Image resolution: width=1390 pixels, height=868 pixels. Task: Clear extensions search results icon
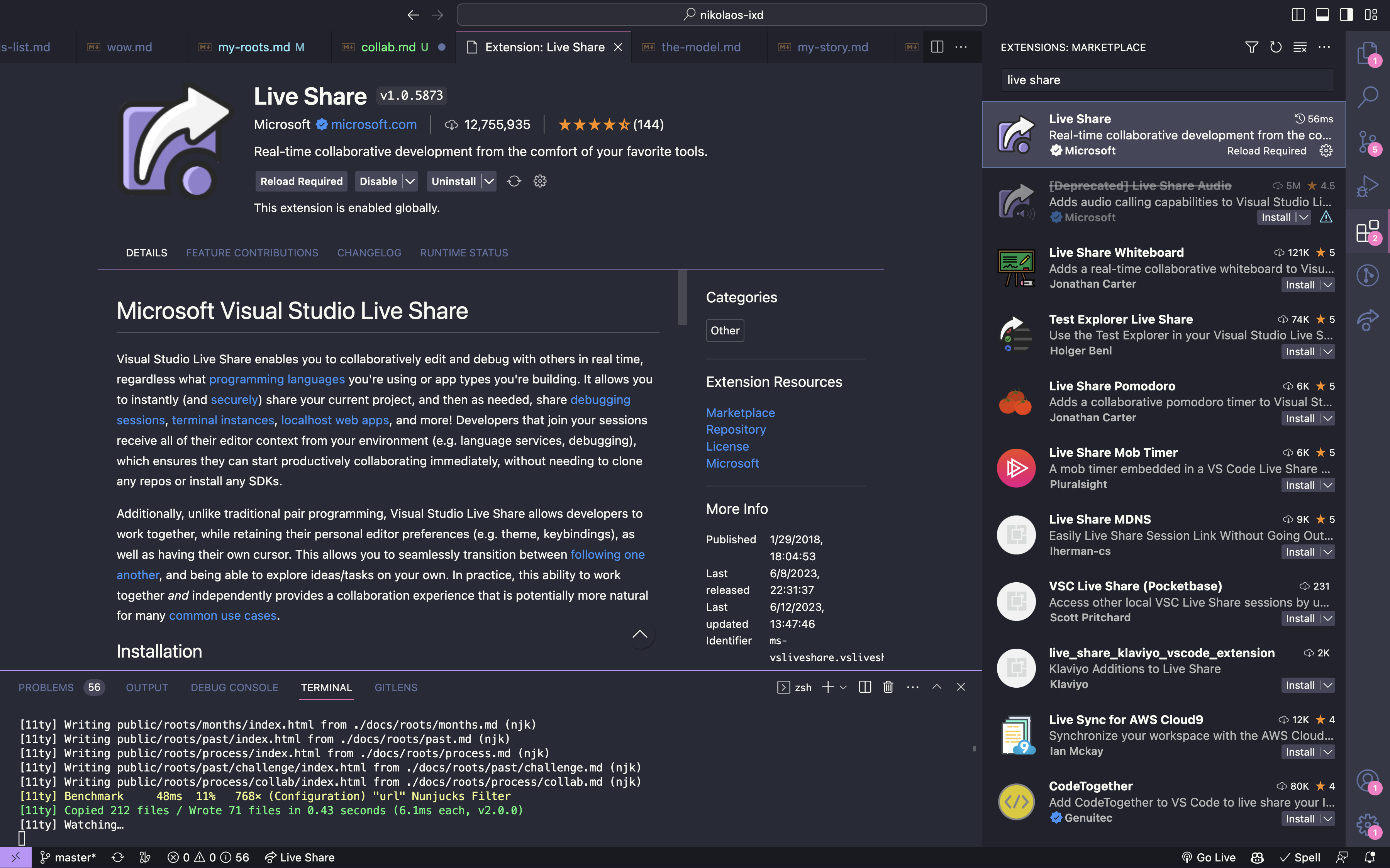1300,47
